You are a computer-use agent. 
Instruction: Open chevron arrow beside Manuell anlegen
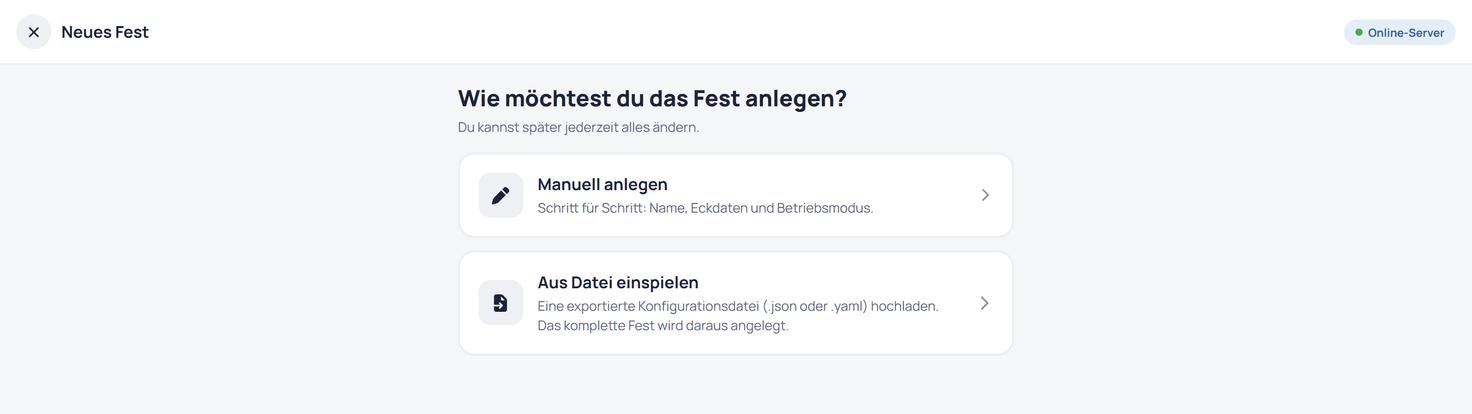click(x=985, y=195)
